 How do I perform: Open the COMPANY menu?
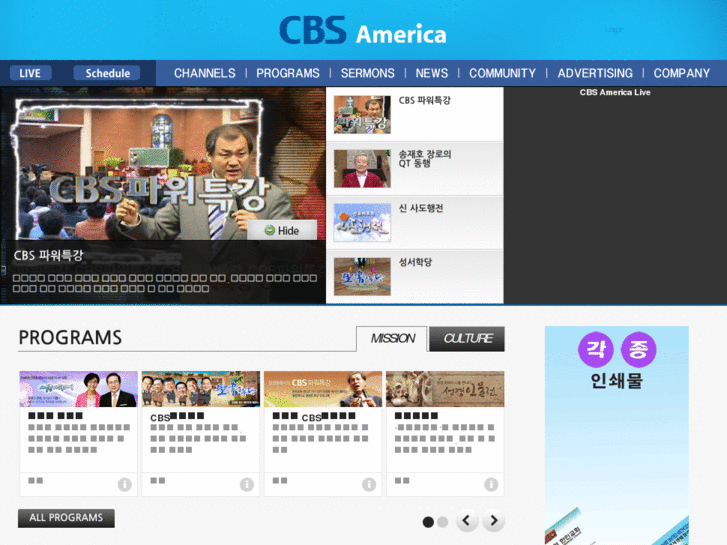pos(682,73)
